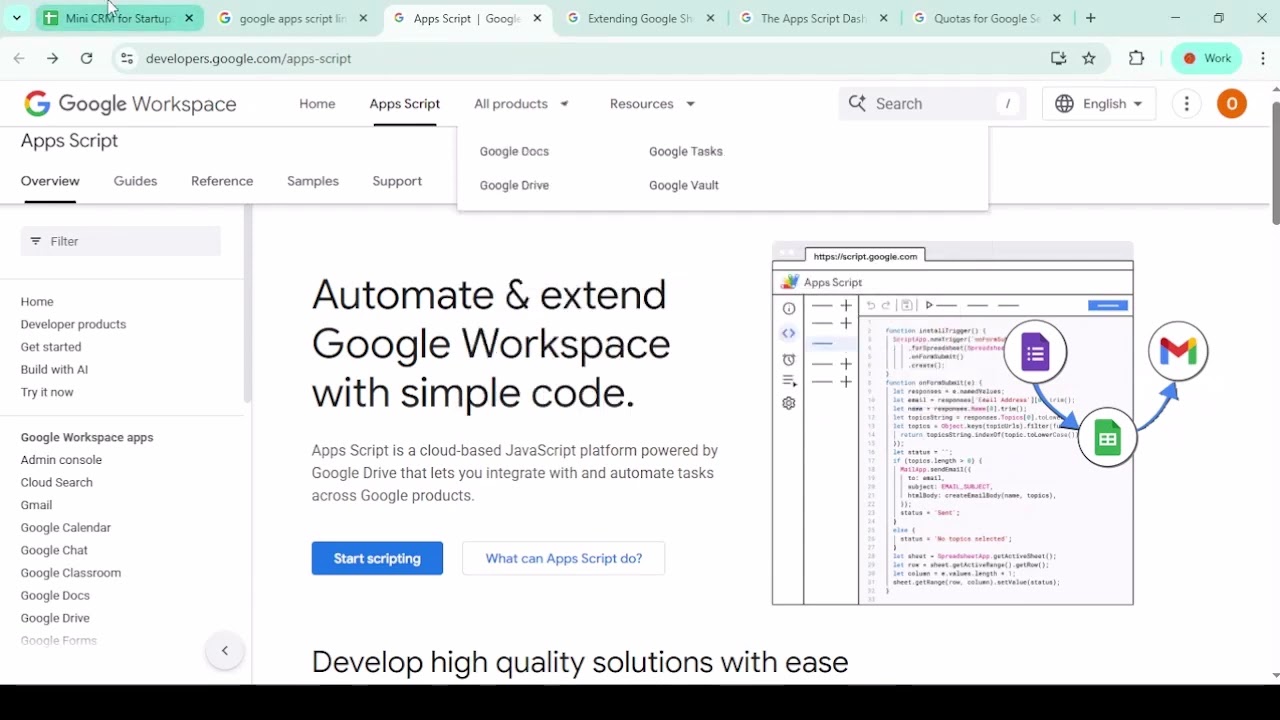Open the tab search dropdown arrow
1280x720 pixels.
(17, 18)
